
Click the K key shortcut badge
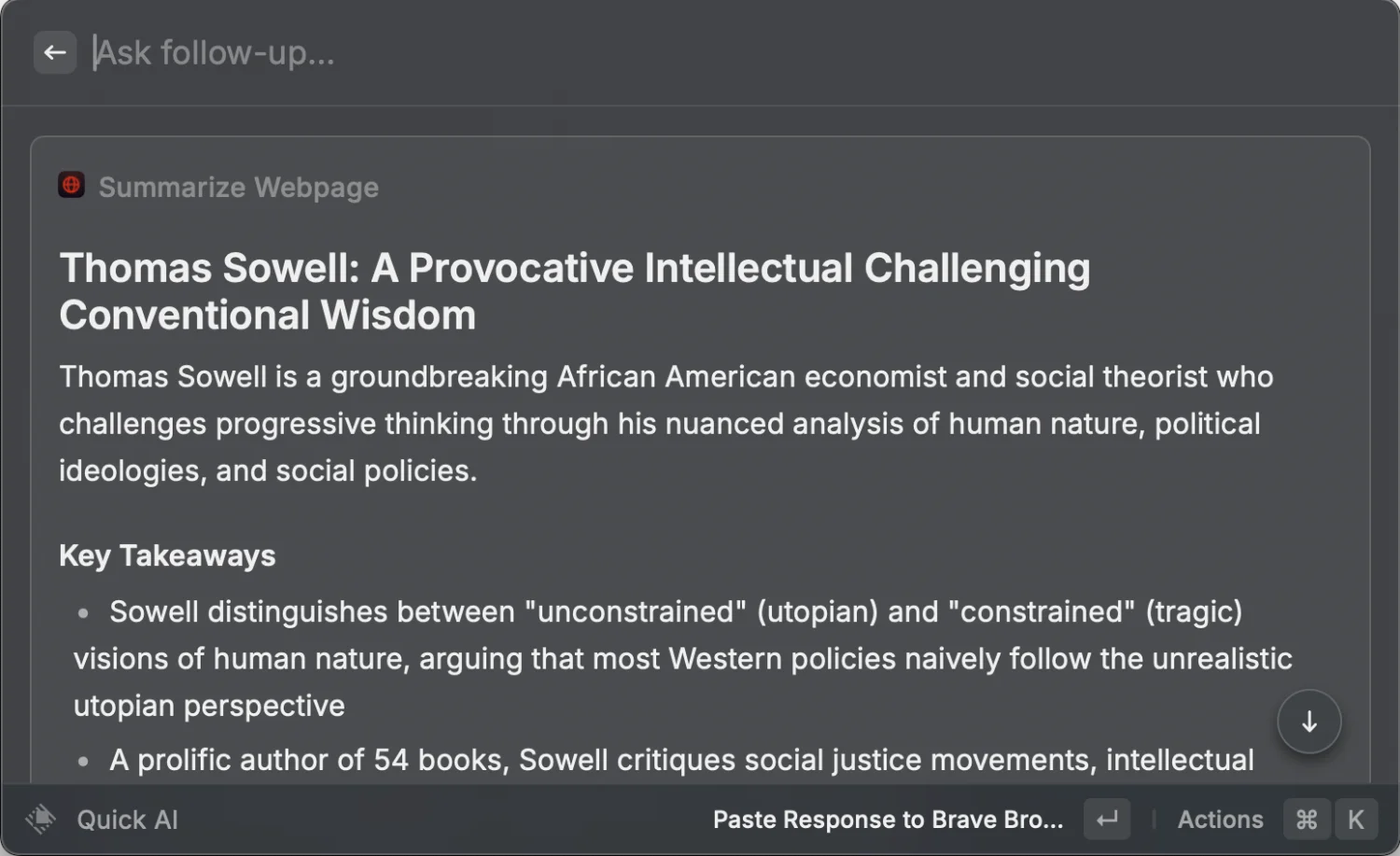1356,820
